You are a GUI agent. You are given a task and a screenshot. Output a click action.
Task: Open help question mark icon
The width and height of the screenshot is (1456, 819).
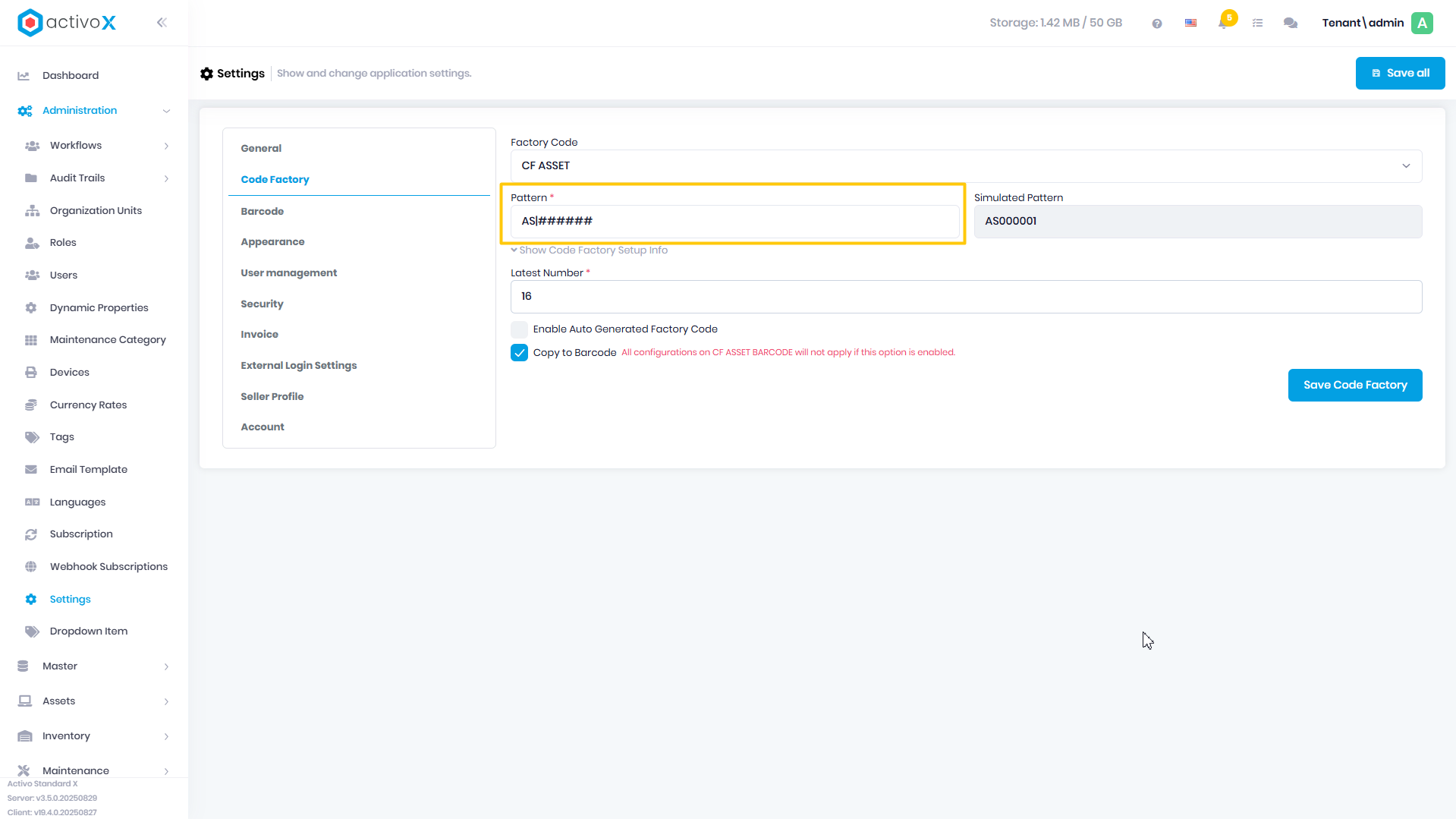(1157, 24)
